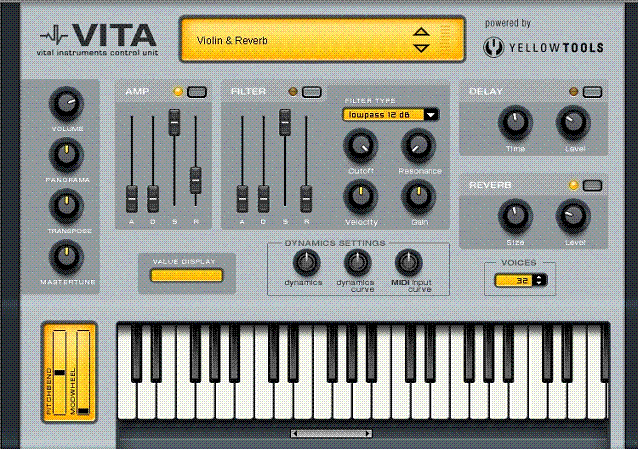Click the Delay Time knob
Image resolution: width=638 pixels, height=449 pixels.
tap(515, 123)
